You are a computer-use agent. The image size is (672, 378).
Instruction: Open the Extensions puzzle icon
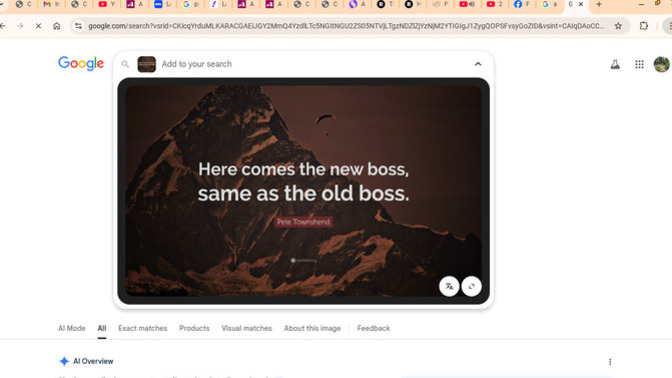point(644,26)
